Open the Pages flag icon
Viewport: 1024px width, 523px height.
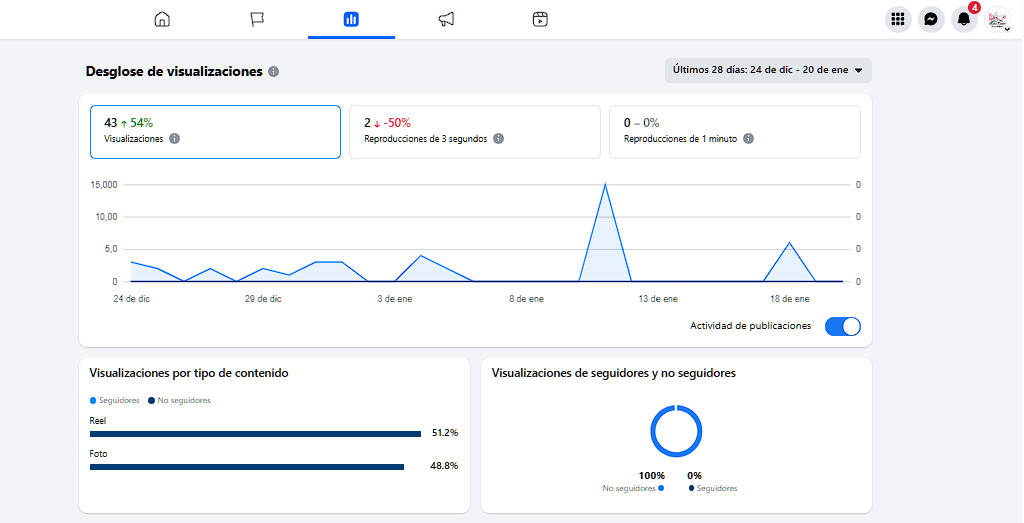pyautogui.click(x=257, y=19)
